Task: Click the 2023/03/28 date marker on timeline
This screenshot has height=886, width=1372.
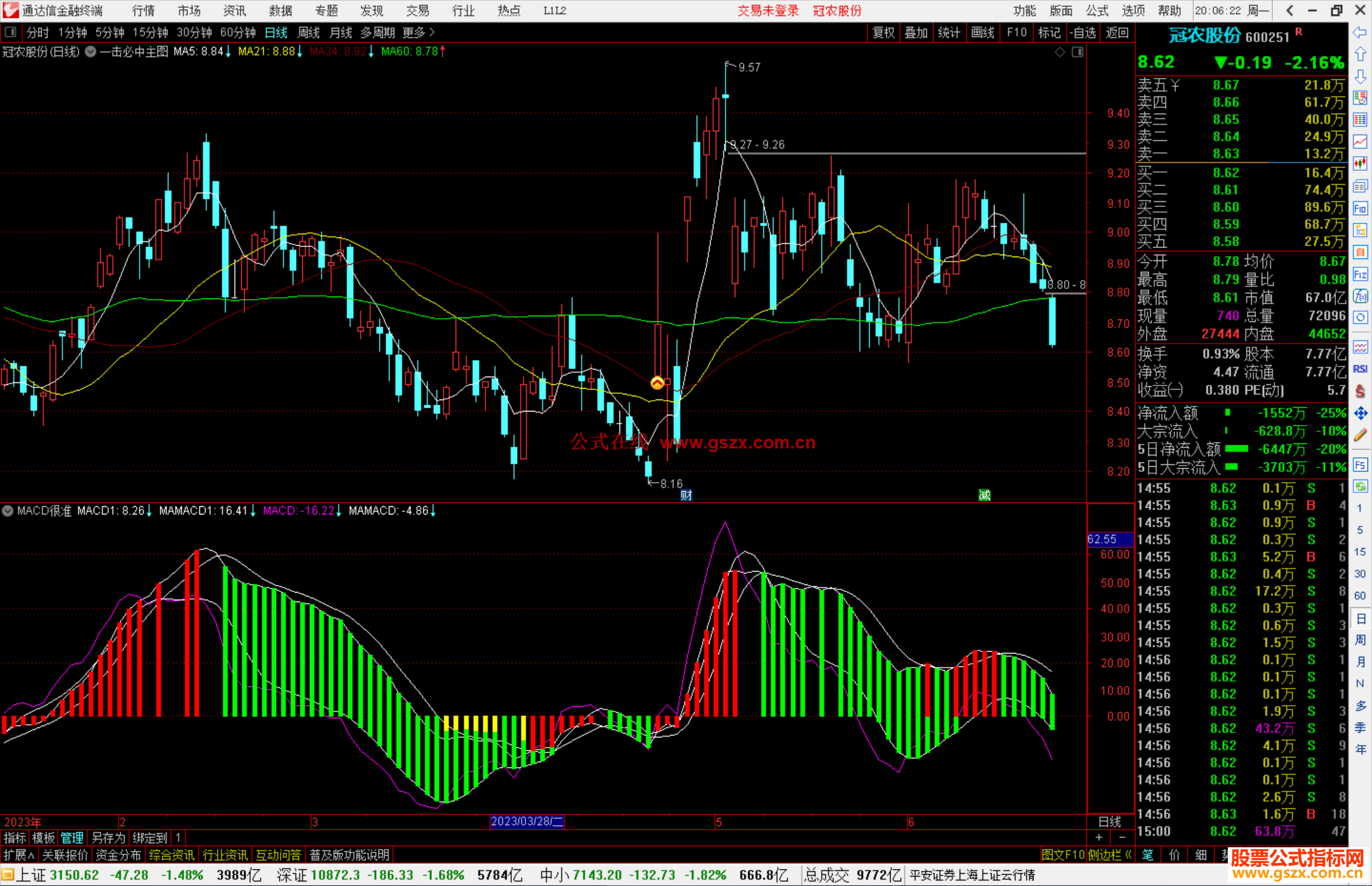Action: point(527,821)
